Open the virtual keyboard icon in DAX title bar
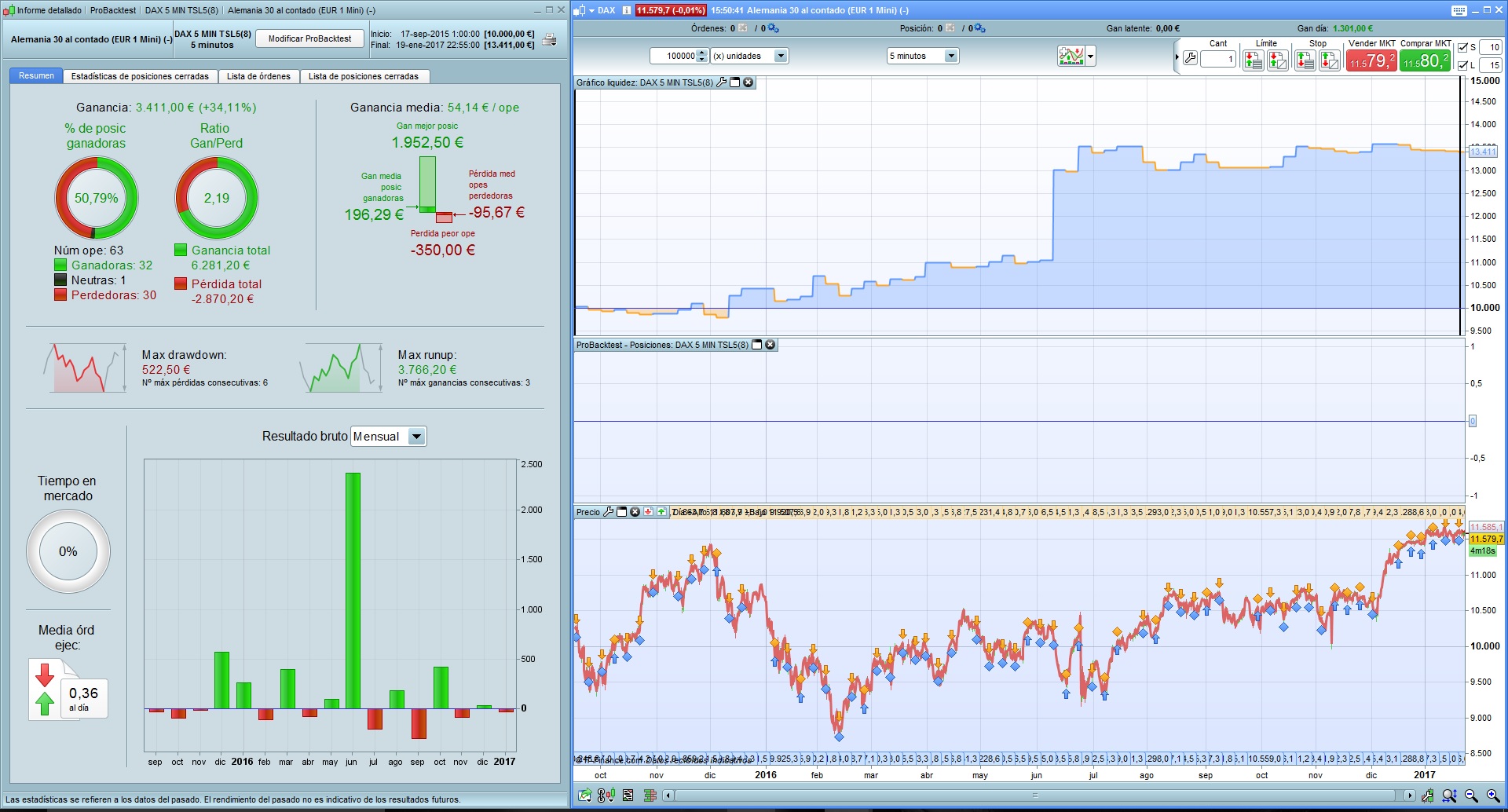The height and width of the screenshot is (812, 1508). pos(1459,10)
